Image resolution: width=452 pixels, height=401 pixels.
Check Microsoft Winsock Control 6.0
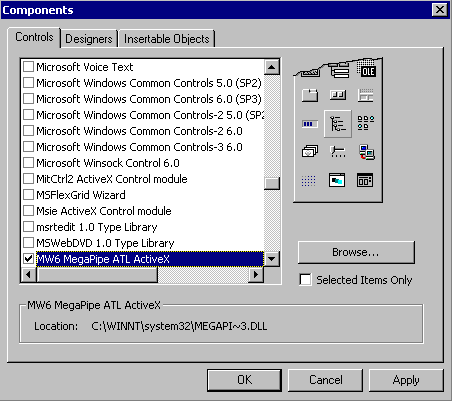pos(29,163)
